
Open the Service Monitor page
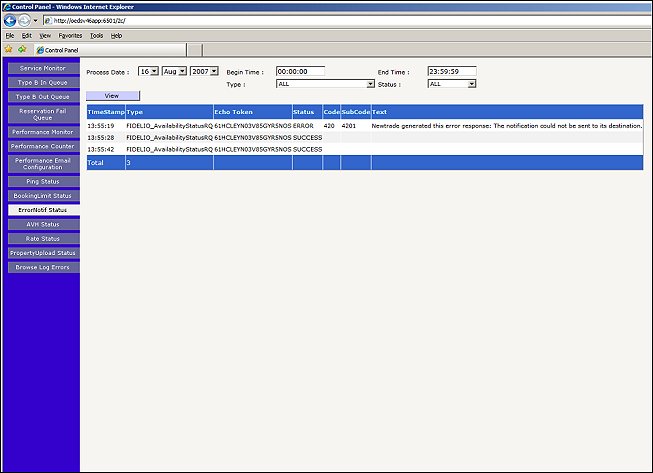coord(43,68)
